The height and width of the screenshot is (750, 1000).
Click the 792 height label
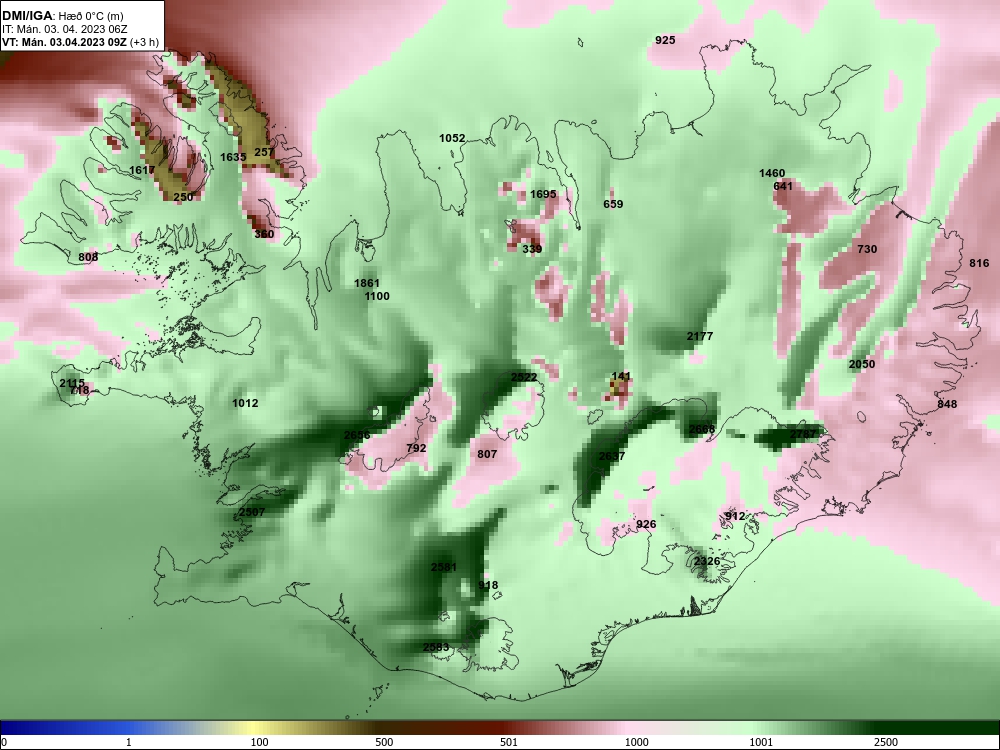coord(416,449)
